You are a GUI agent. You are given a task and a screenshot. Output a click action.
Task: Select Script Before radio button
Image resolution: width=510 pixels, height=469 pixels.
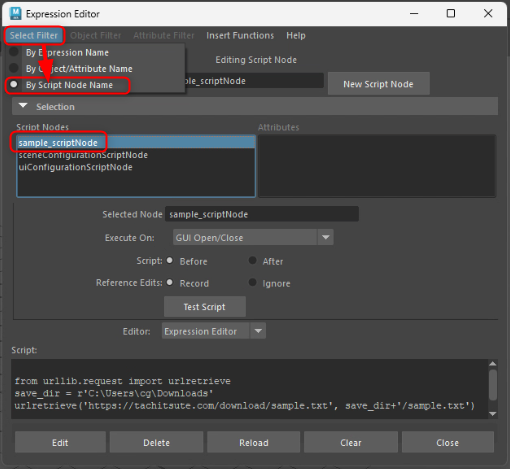pyautogui.click(x=170, y=260)
